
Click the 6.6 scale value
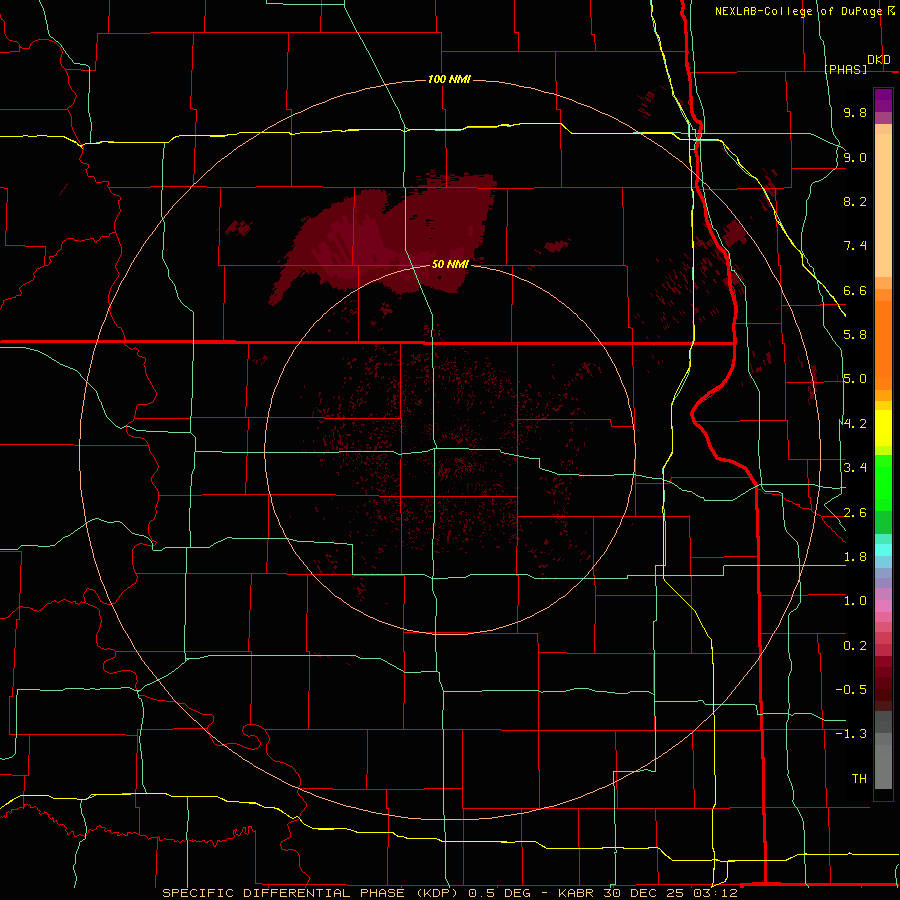pos(855,290)
